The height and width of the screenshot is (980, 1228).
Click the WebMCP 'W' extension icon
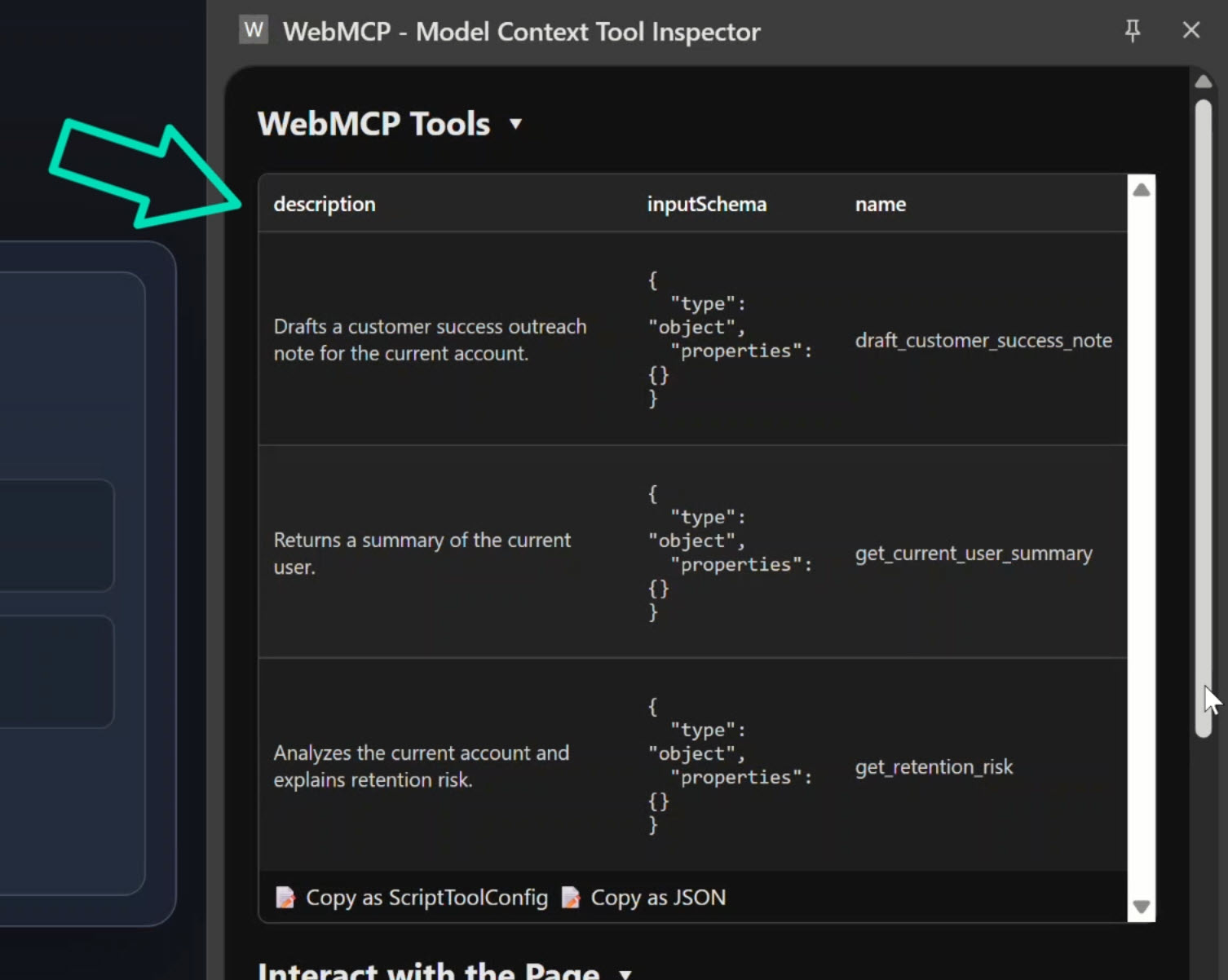coord(254,30)
